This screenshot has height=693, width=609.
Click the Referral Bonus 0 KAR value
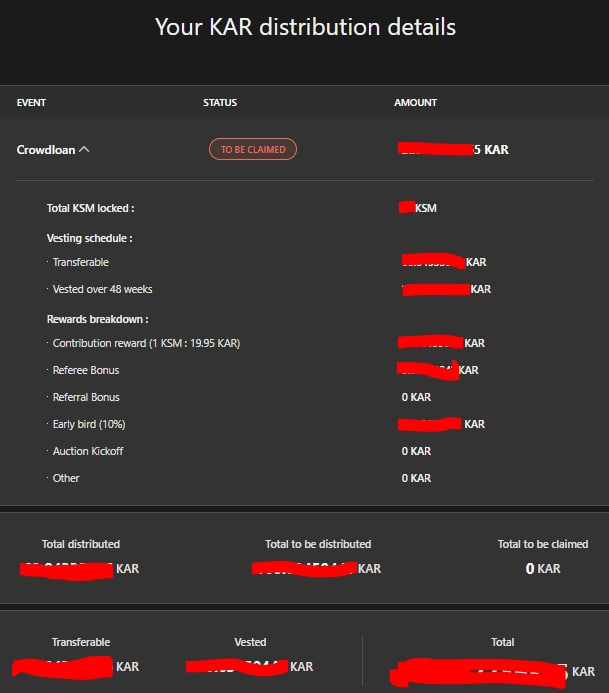tap(416, 397)
